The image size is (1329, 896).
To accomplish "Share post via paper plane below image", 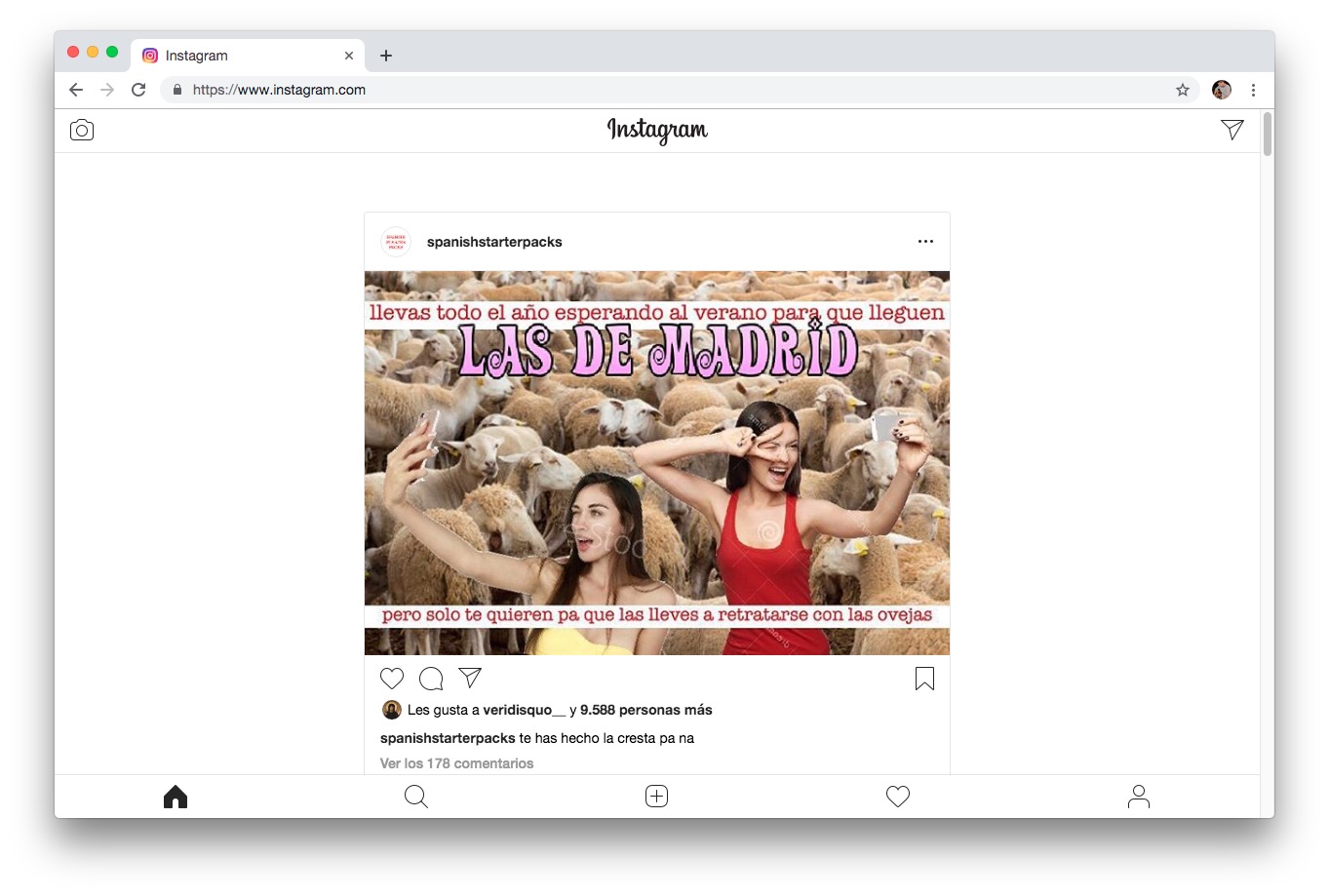I will tap(470, 678).
